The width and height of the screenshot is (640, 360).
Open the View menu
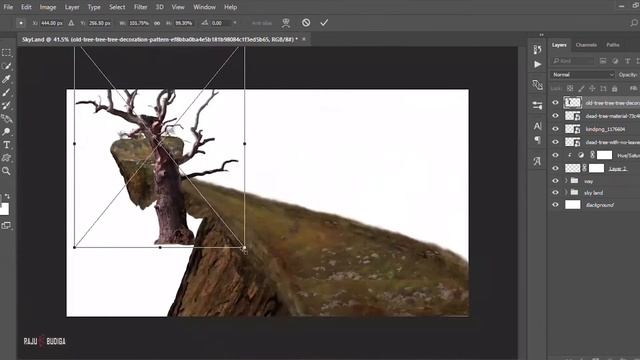pyautogui.click(x=178, y=7)
